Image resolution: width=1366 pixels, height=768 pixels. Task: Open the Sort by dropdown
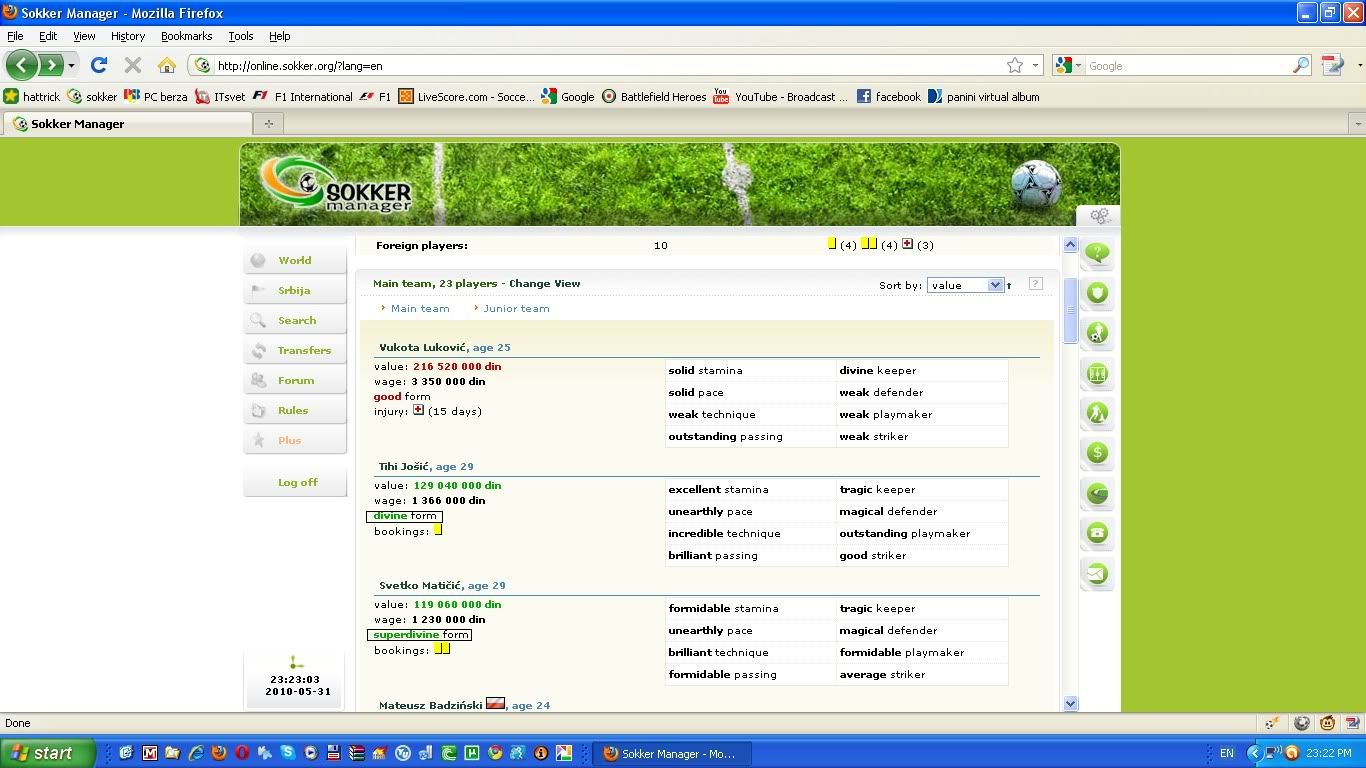pos(965,285)
